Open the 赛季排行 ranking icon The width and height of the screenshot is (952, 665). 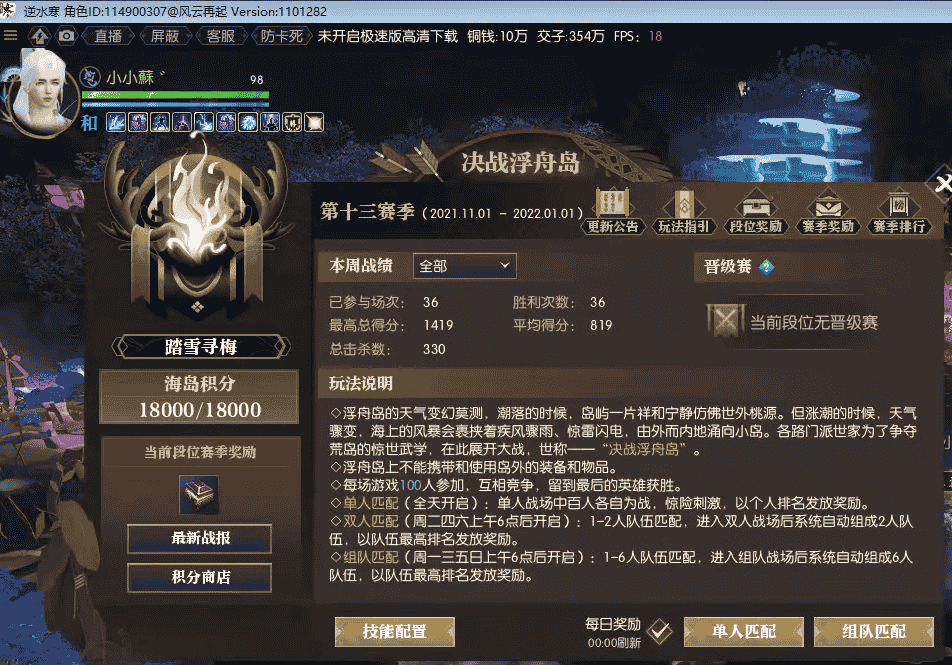click(x=899, y=210)
